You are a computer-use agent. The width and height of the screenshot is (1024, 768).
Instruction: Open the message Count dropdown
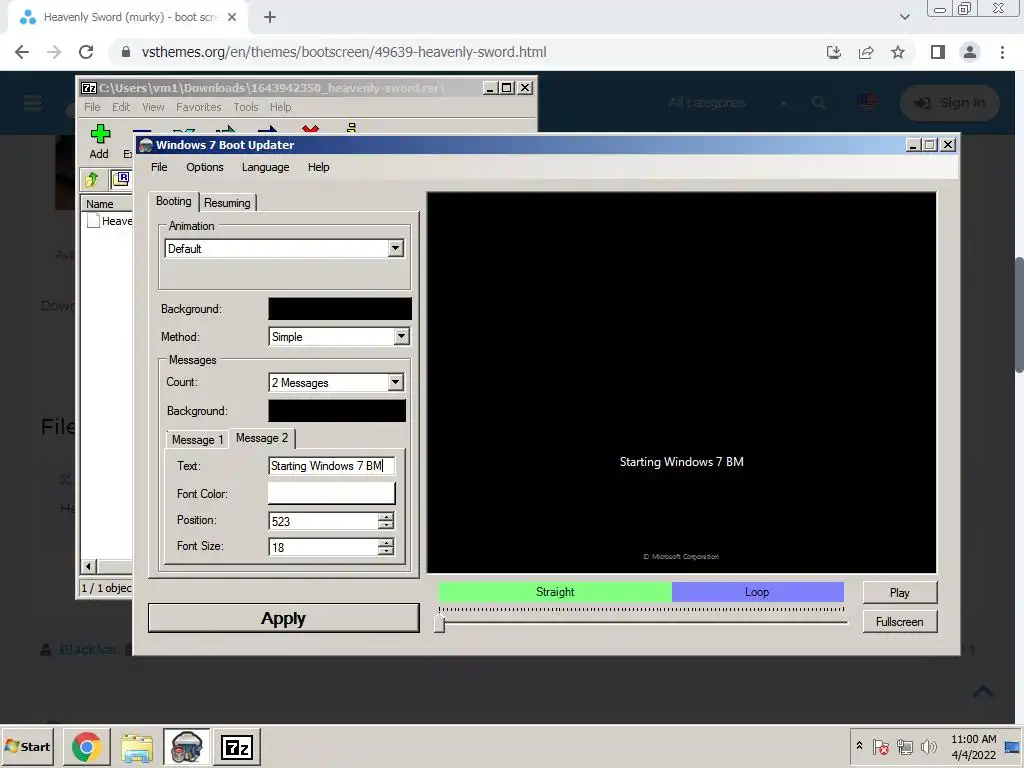[x=395, y=382]
